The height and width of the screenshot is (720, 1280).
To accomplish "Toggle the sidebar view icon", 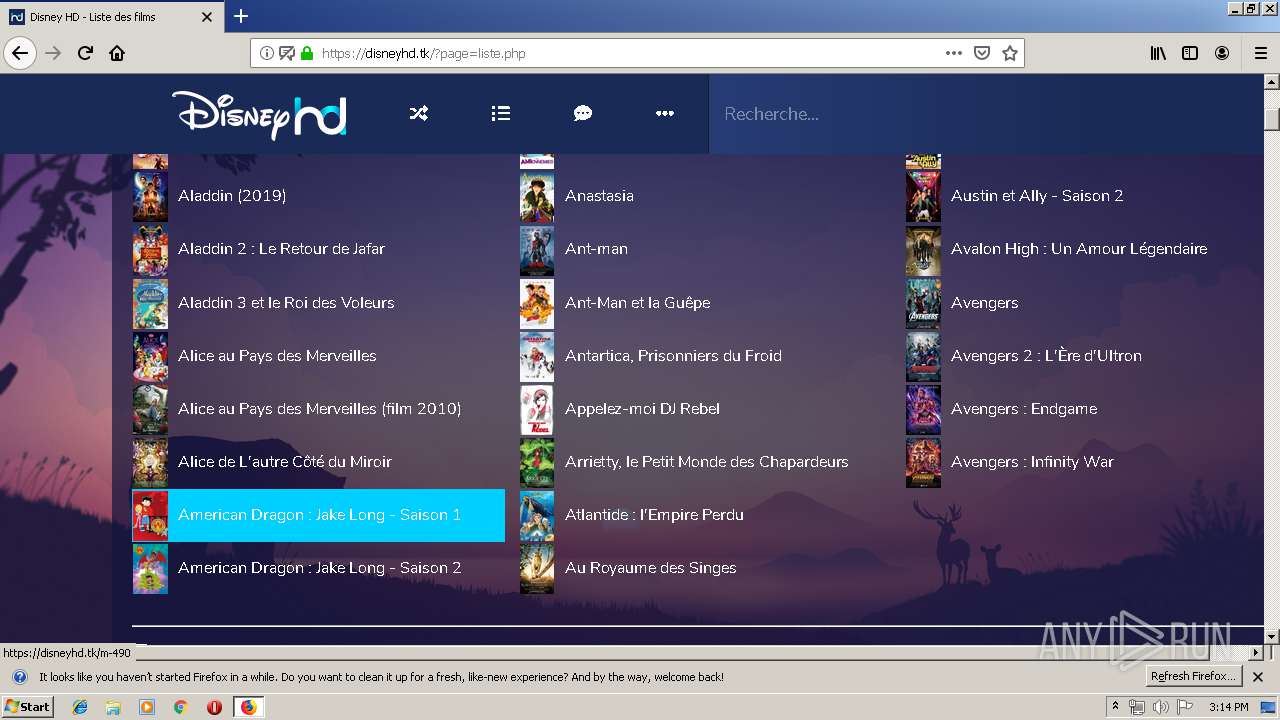I will (x=1190, y=53).
